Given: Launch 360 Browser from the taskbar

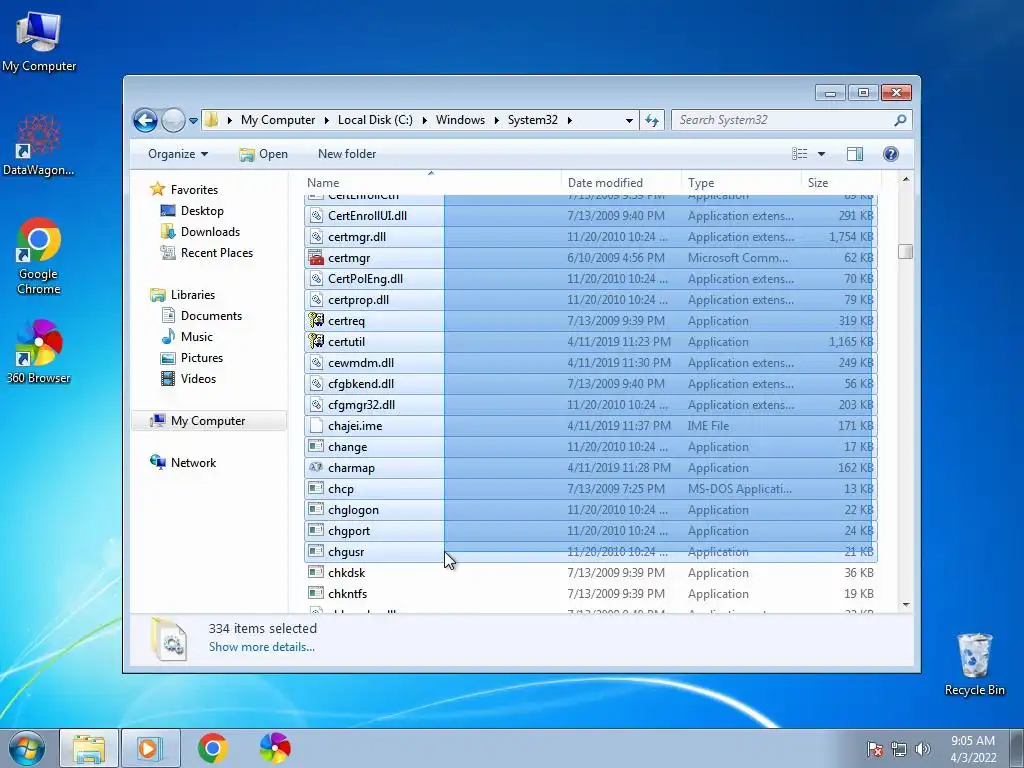Looking at the screenshot, I should [x=275, y=748].
